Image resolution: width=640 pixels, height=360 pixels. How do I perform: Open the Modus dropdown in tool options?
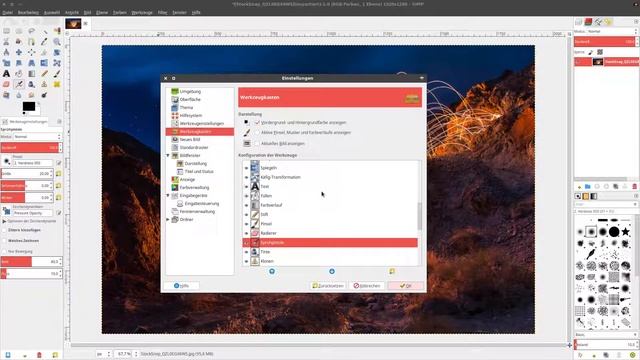[37, 137]
